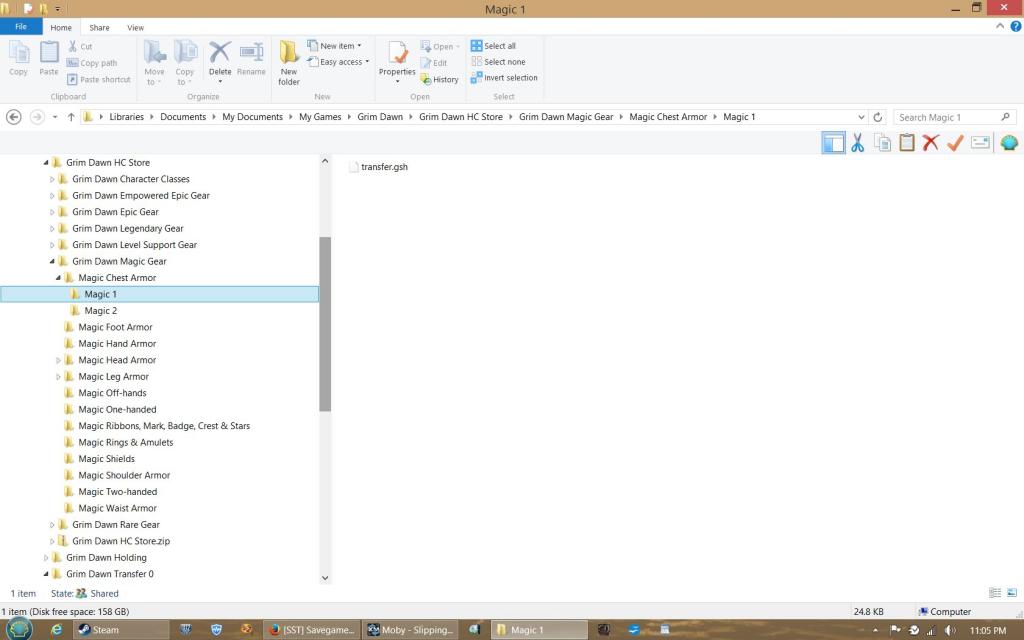Click Select all in the ribbon
1024x640 pixels.
493,46
